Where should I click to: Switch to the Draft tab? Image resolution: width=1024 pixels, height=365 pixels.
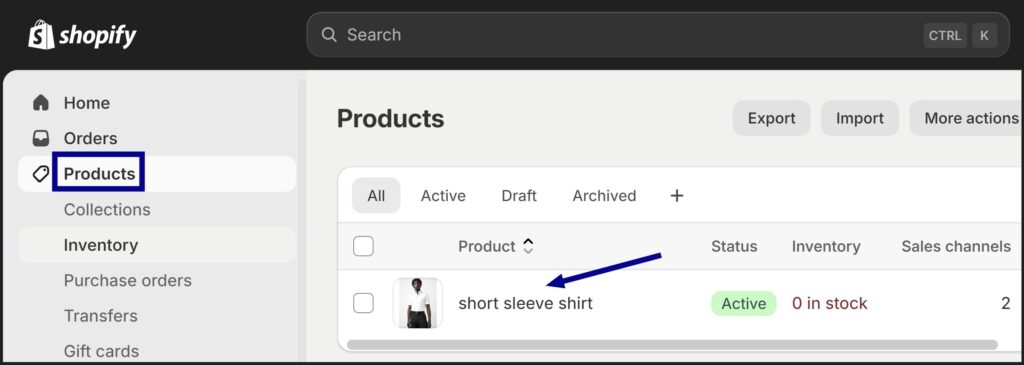tap(519, 195)
